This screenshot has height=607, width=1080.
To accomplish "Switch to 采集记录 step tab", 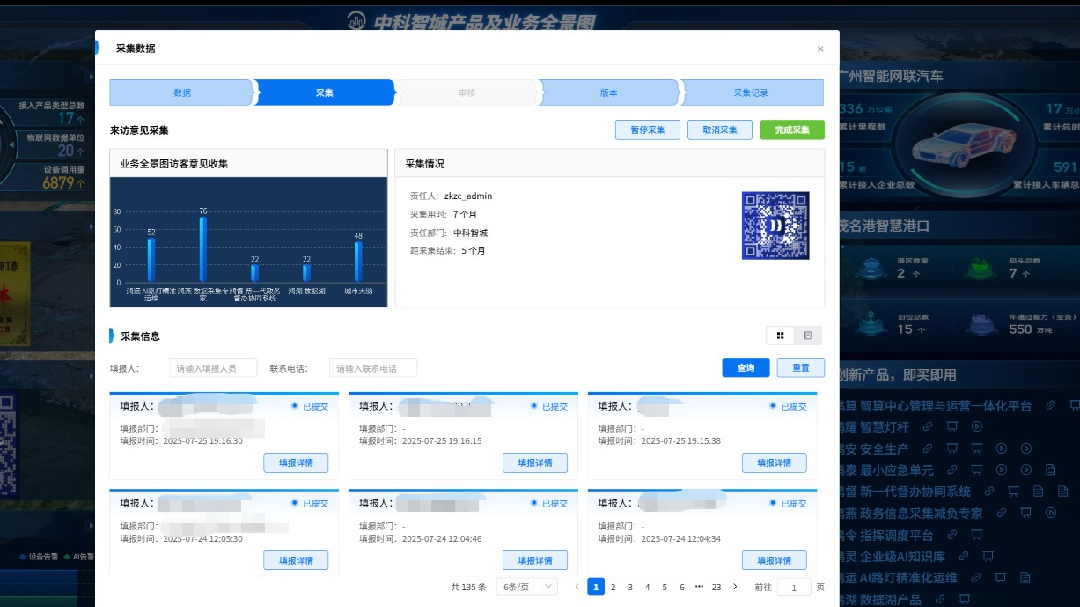I will tap(750, 92).
